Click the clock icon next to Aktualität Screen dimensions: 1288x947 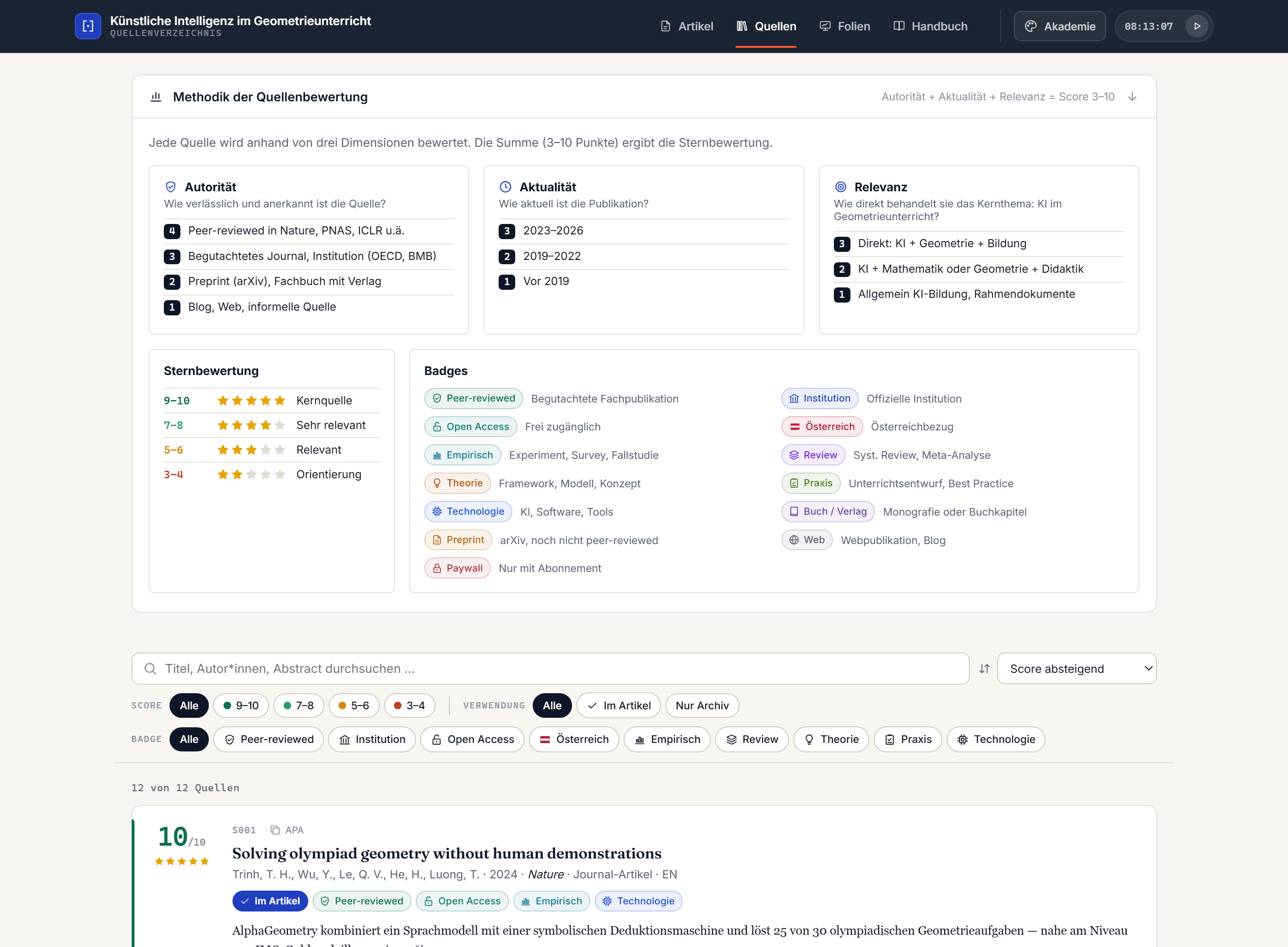506,187
